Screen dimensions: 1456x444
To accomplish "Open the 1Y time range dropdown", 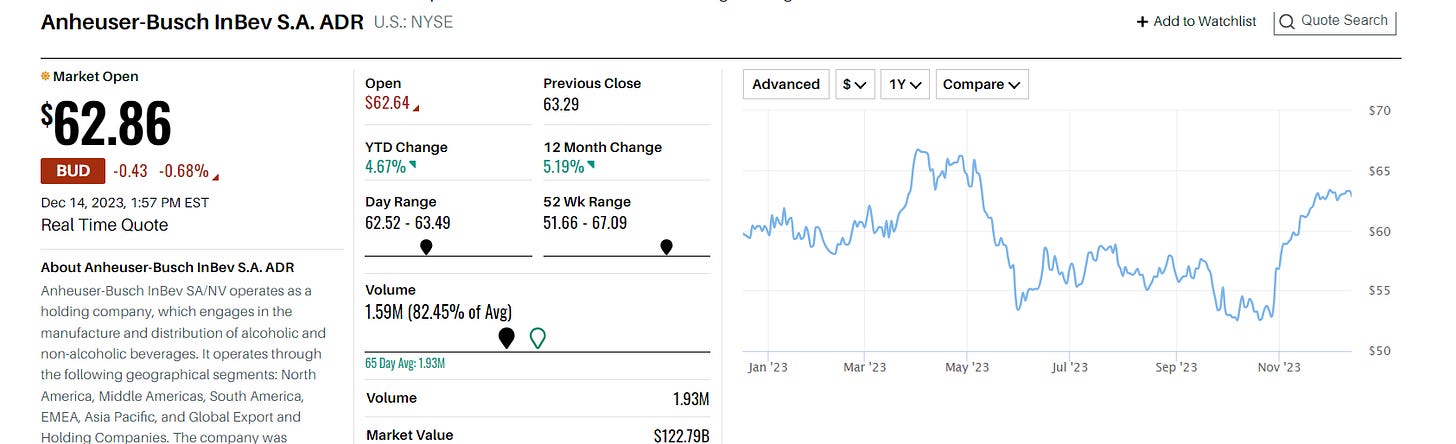I will [906, 84].
